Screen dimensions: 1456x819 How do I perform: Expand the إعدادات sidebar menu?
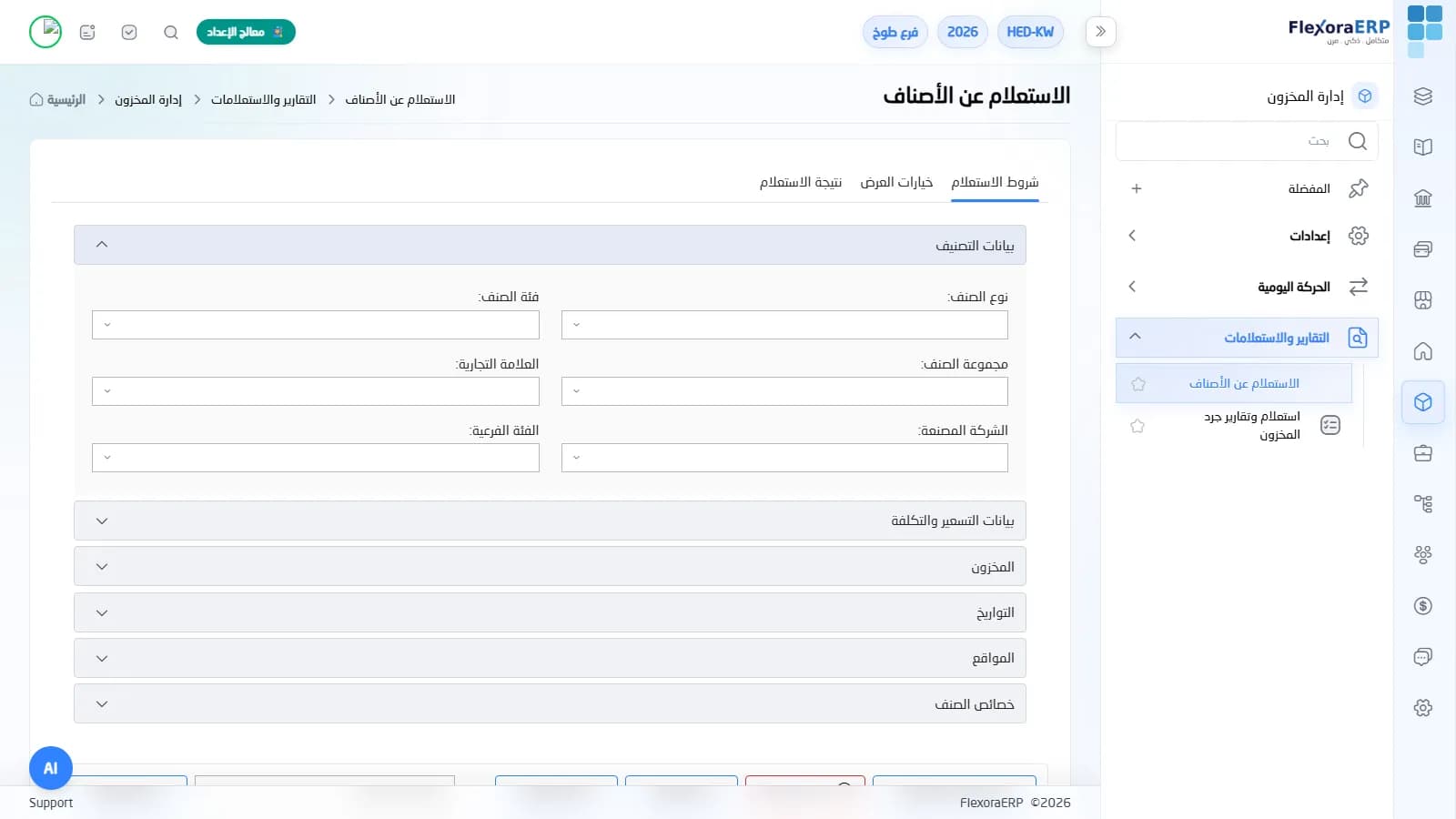click(1247, 236)
